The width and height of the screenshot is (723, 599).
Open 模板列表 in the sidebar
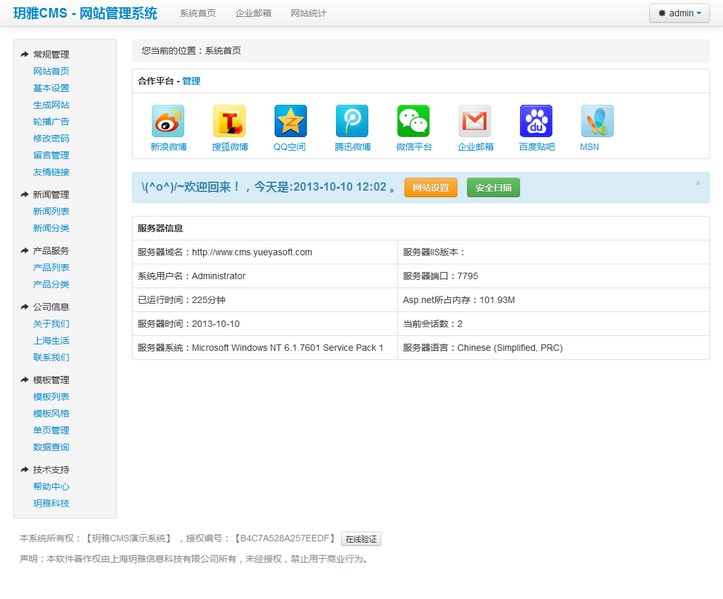(x=51, y=397)
